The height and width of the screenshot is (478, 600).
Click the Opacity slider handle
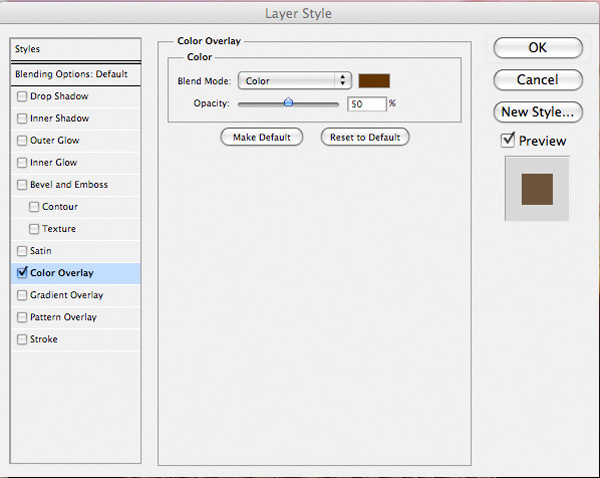point(289,102)
